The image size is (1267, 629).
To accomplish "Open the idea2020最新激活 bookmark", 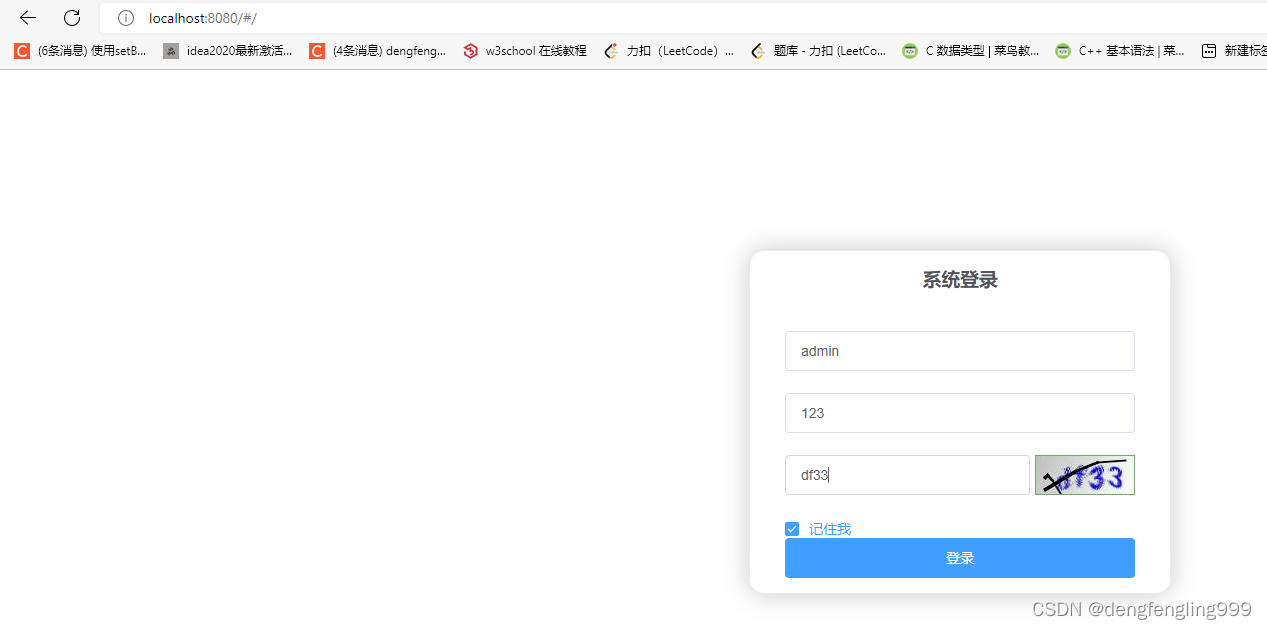I will (x=228, y=51).
